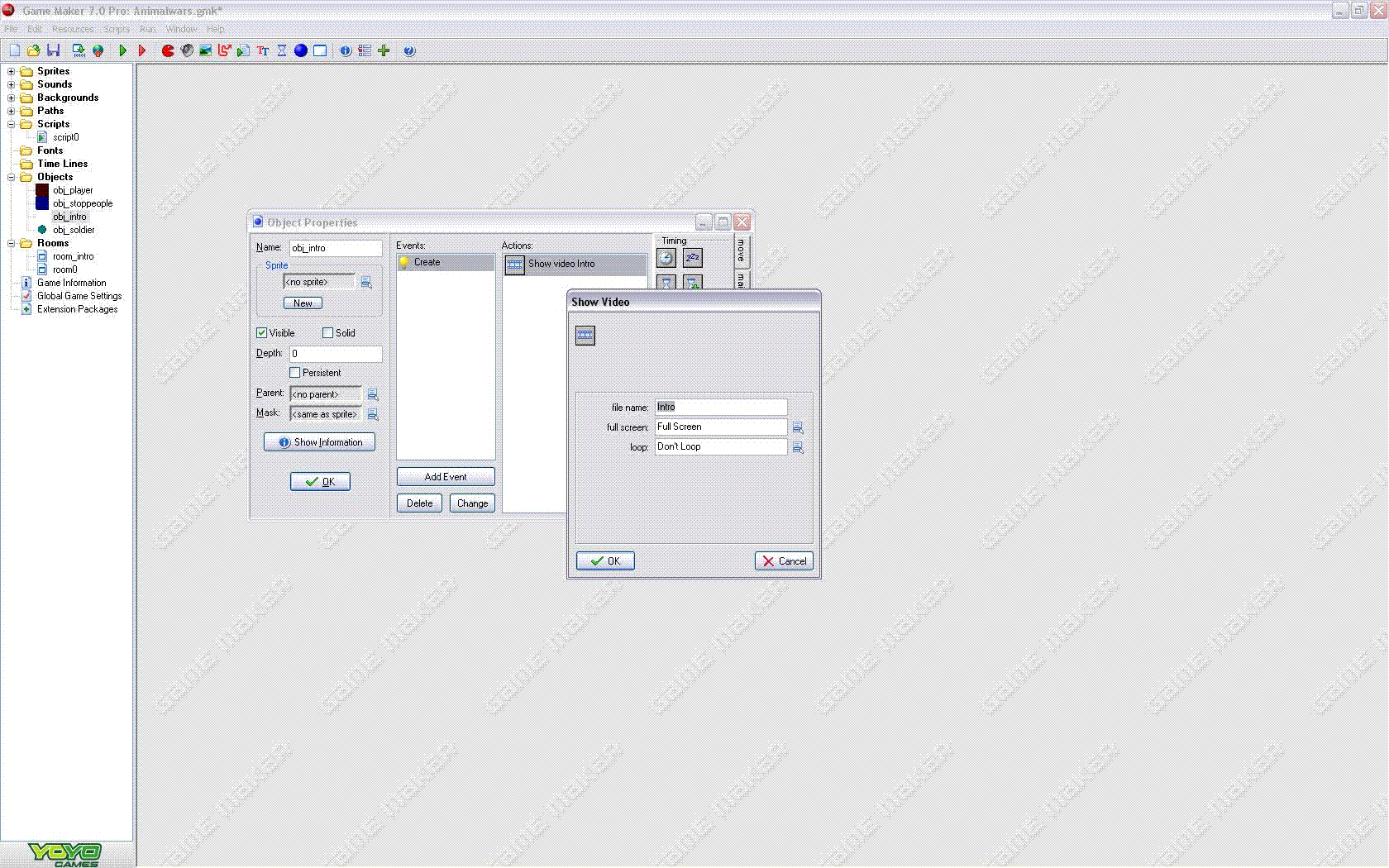Create a script with the script page icon
The image size is (1389, 868).
pos(243,50)
